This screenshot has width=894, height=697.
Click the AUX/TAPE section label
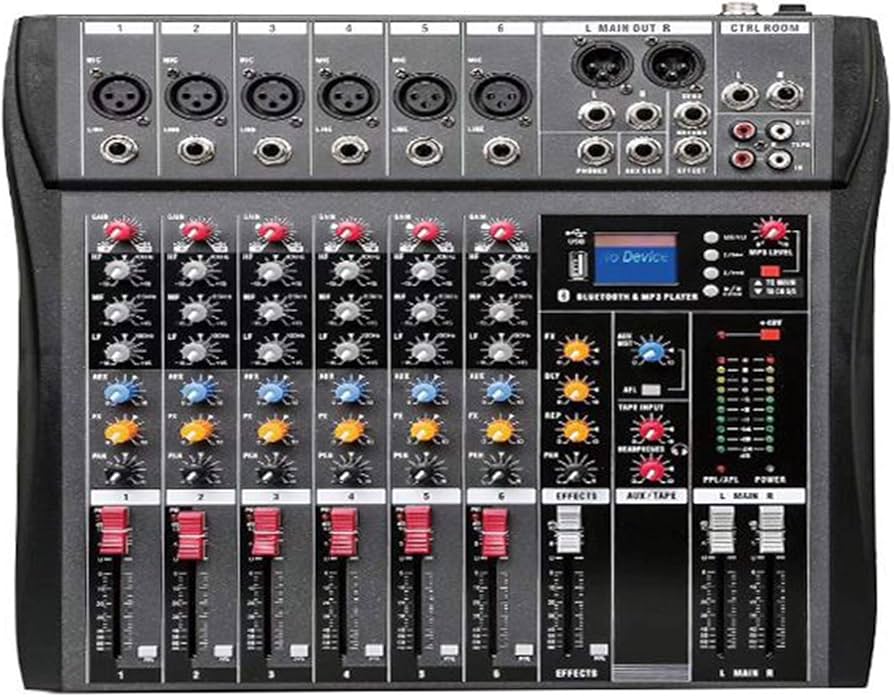coord(651,495)
